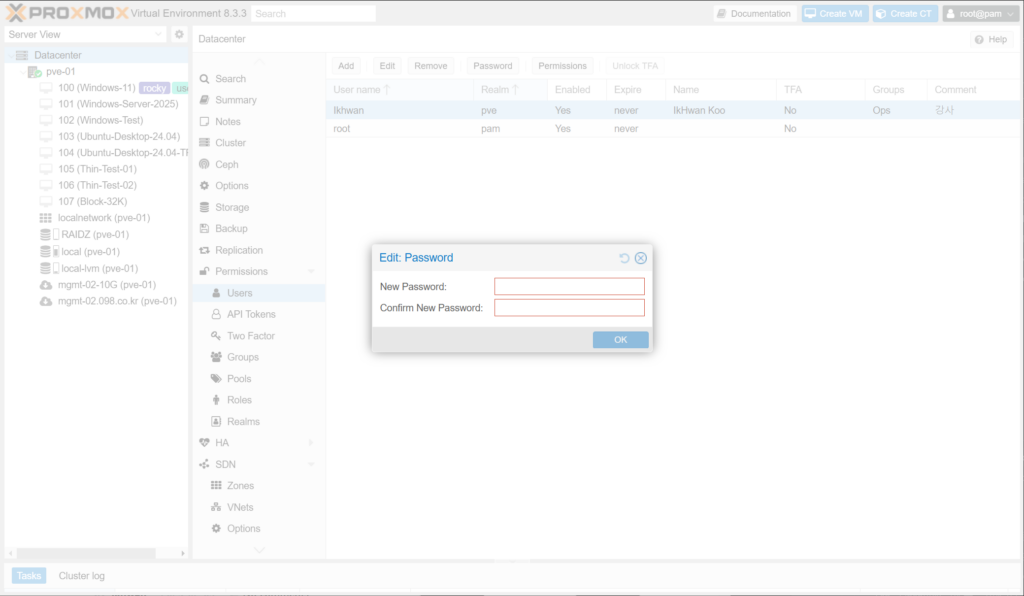The width and height of the screenshot is (1024, 596).
Task: Click the gear icon beside Server View
Action: [x=179, y=34]
